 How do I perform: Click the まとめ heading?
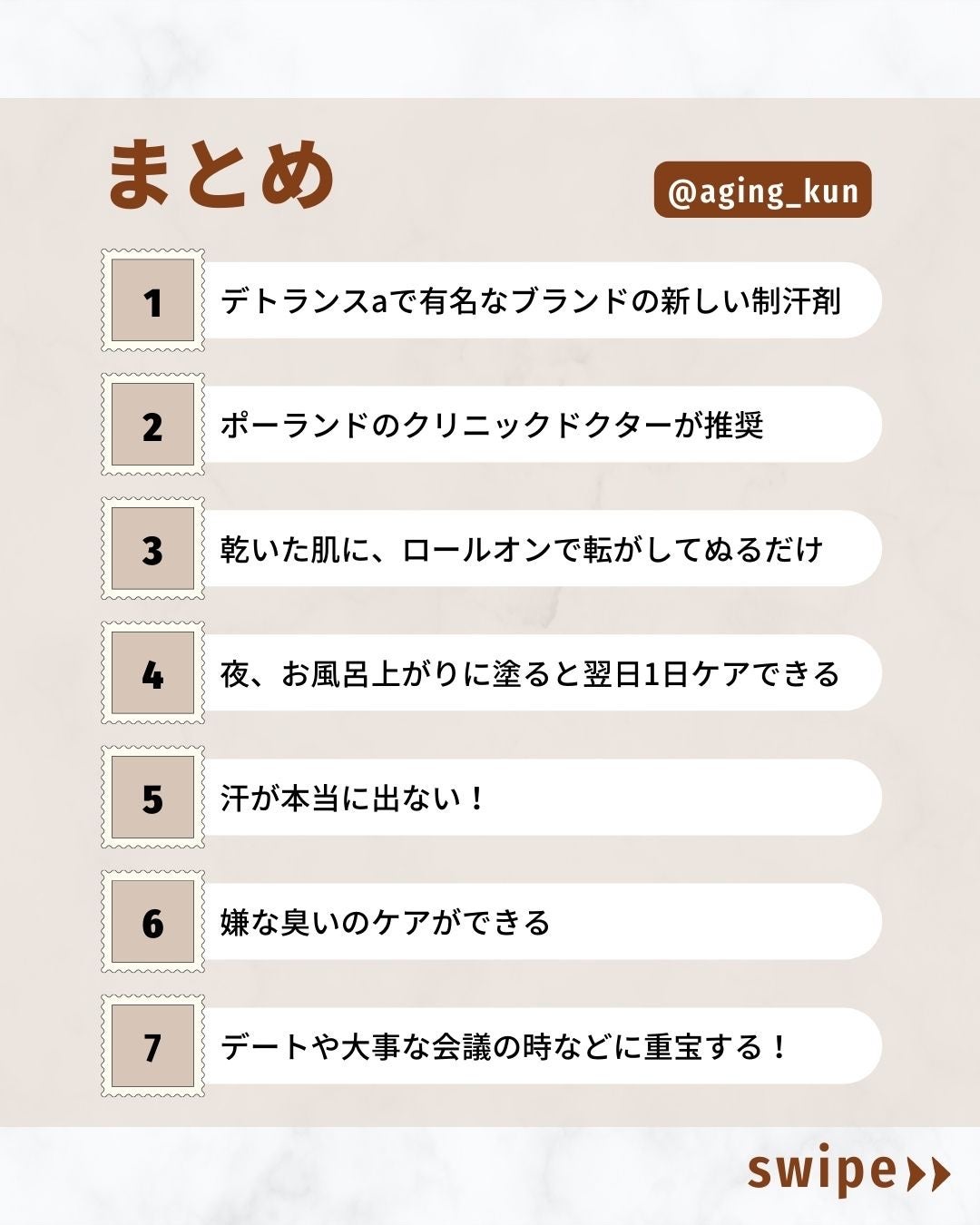pyautogui.click(x=221, y=172)
